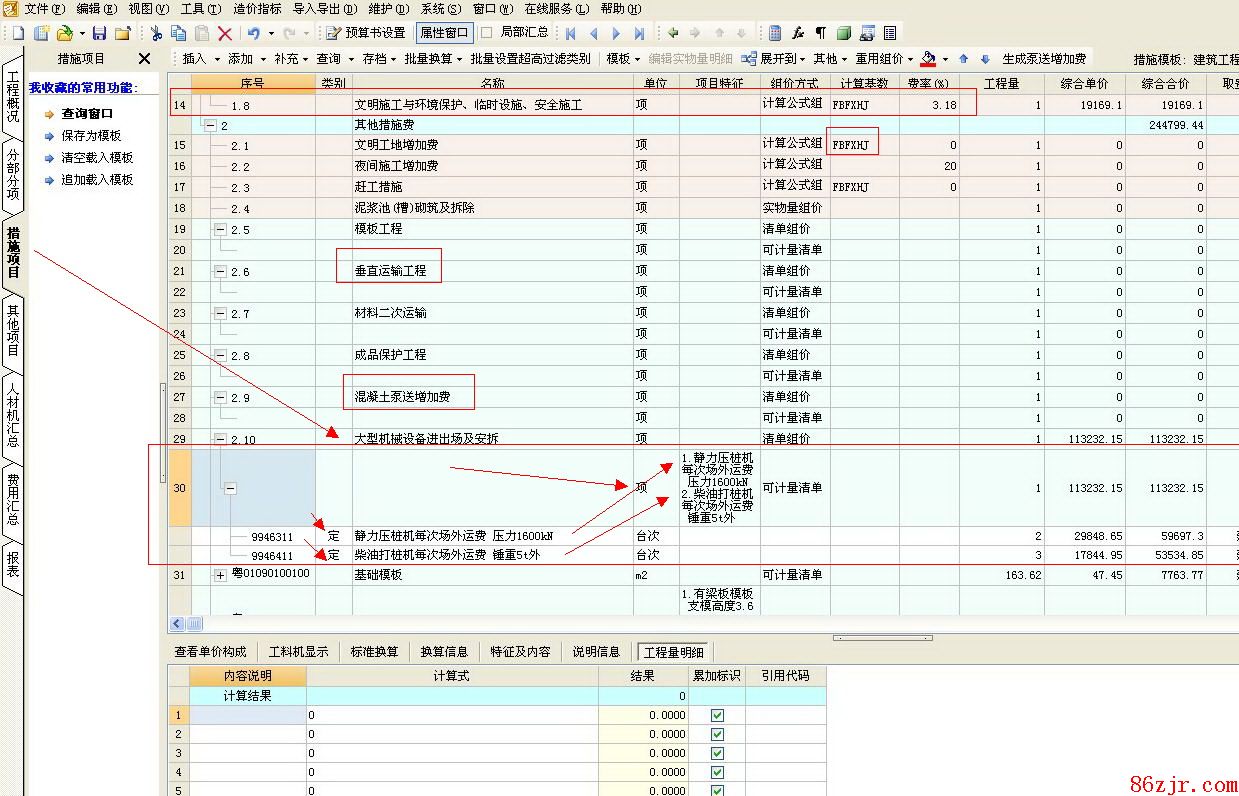Click the Save floppy disk icon

click(99, 33)
